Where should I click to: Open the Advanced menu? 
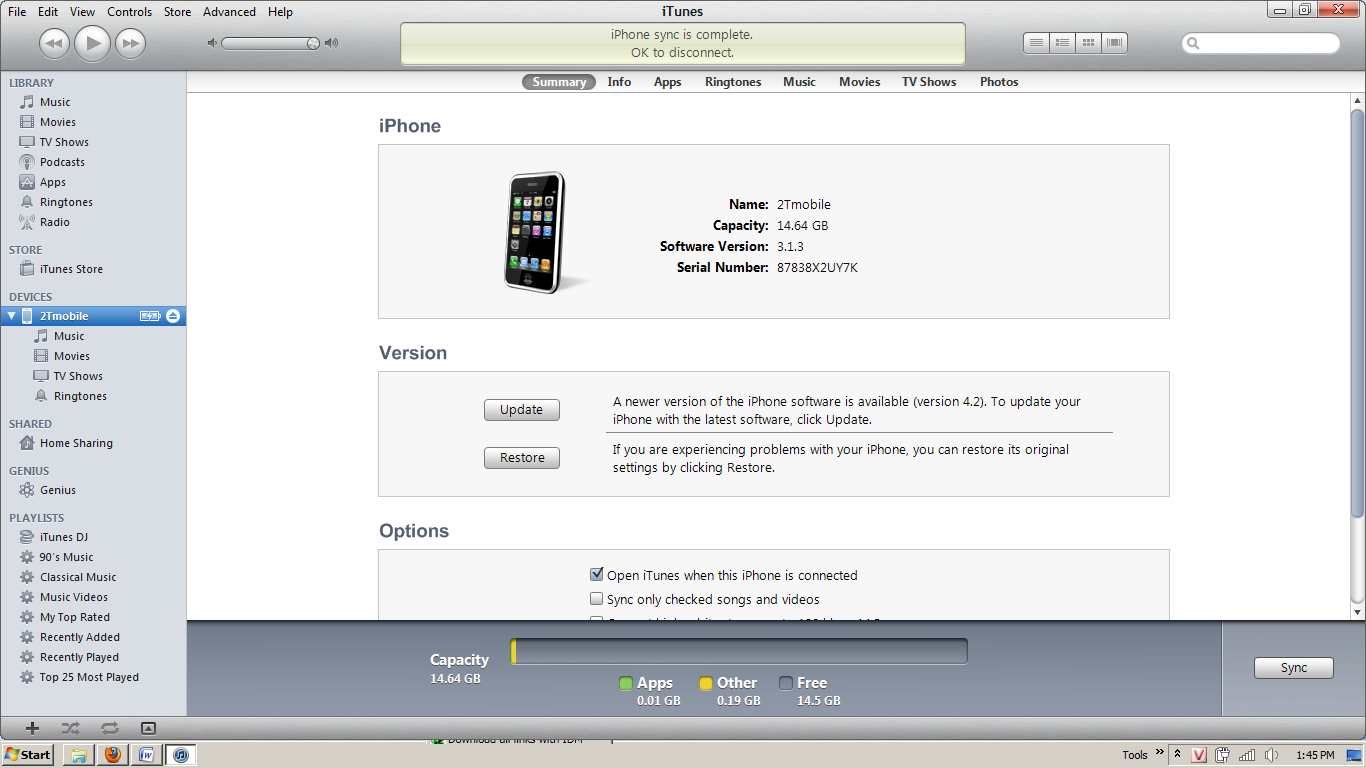click(x=229, y=12)
